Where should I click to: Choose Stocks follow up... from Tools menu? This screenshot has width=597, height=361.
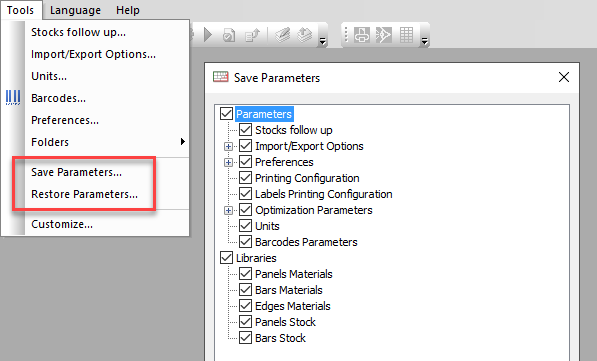(x=78, y=32)
